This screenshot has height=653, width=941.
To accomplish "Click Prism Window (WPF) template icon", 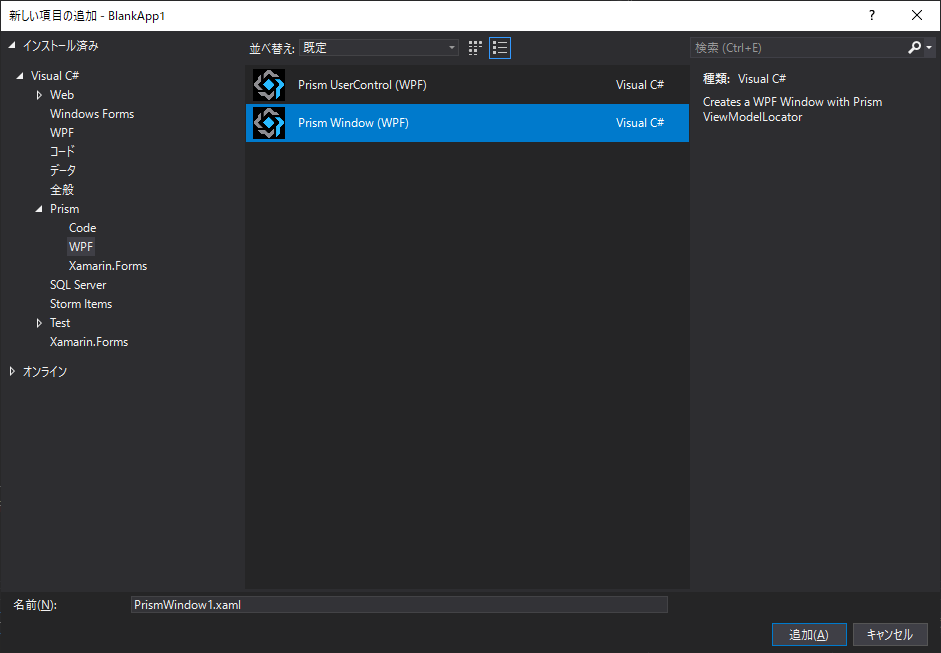I will click(x=269, y=123).
